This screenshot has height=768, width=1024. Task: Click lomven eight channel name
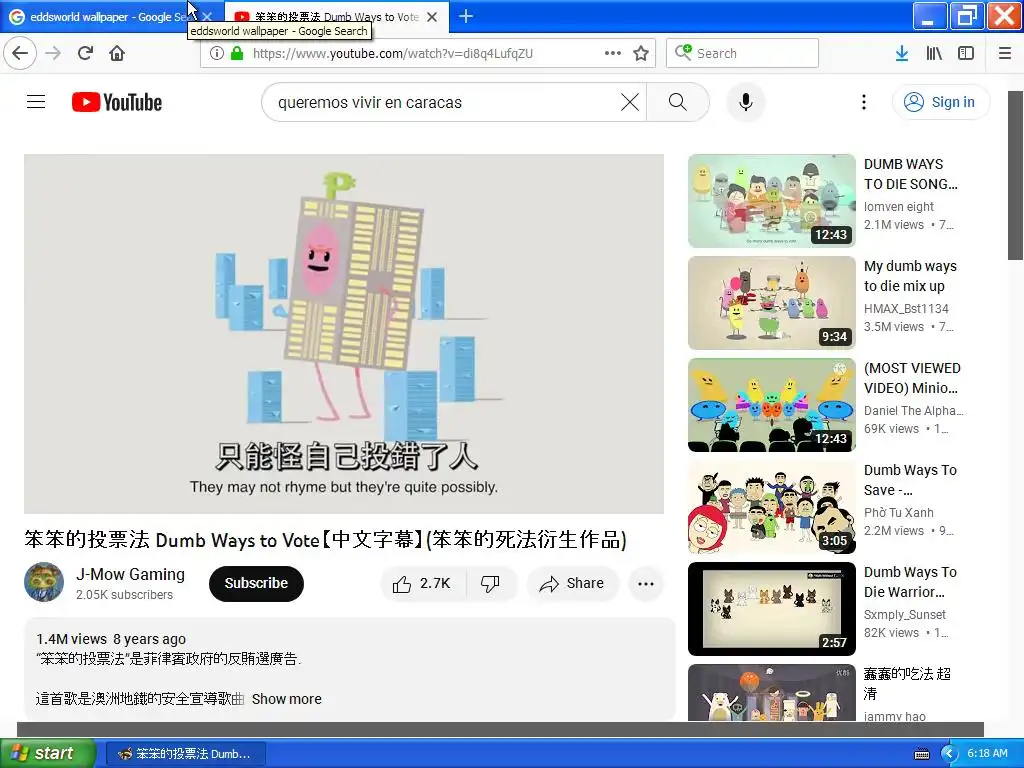[899, 206]
